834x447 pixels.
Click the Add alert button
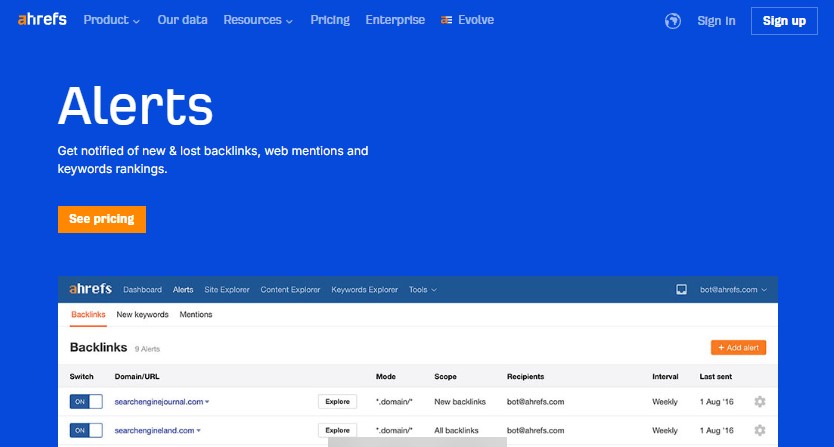pos(738,347)
